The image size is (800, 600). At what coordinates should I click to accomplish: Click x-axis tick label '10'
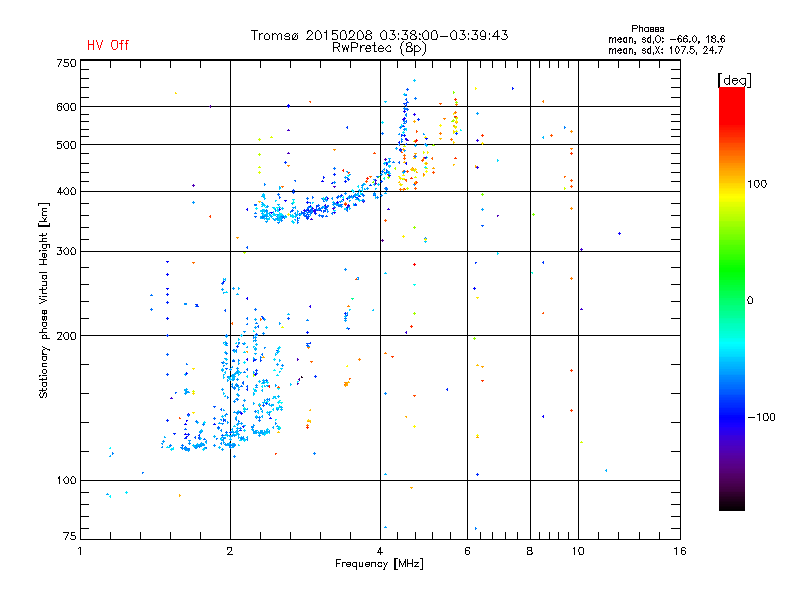578,551
